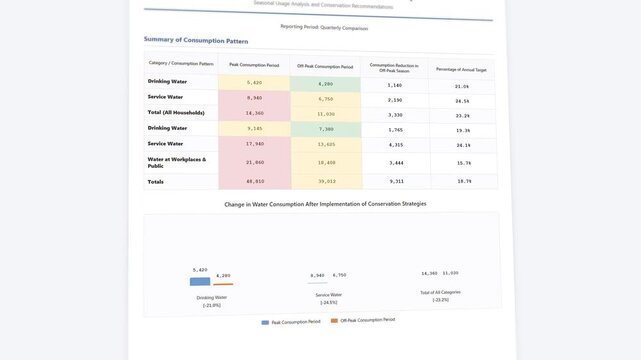Image resolution: width=641 pixels, height=360 pixels.
Task: Click the 21.0% annual target cell
Action: click(x=462, y=87)
